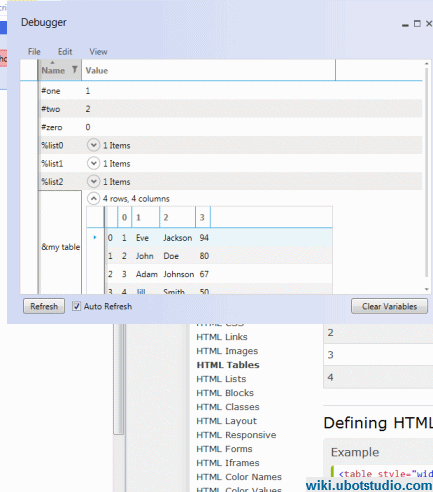Click the table cell containing Eve

pos(142,238)
